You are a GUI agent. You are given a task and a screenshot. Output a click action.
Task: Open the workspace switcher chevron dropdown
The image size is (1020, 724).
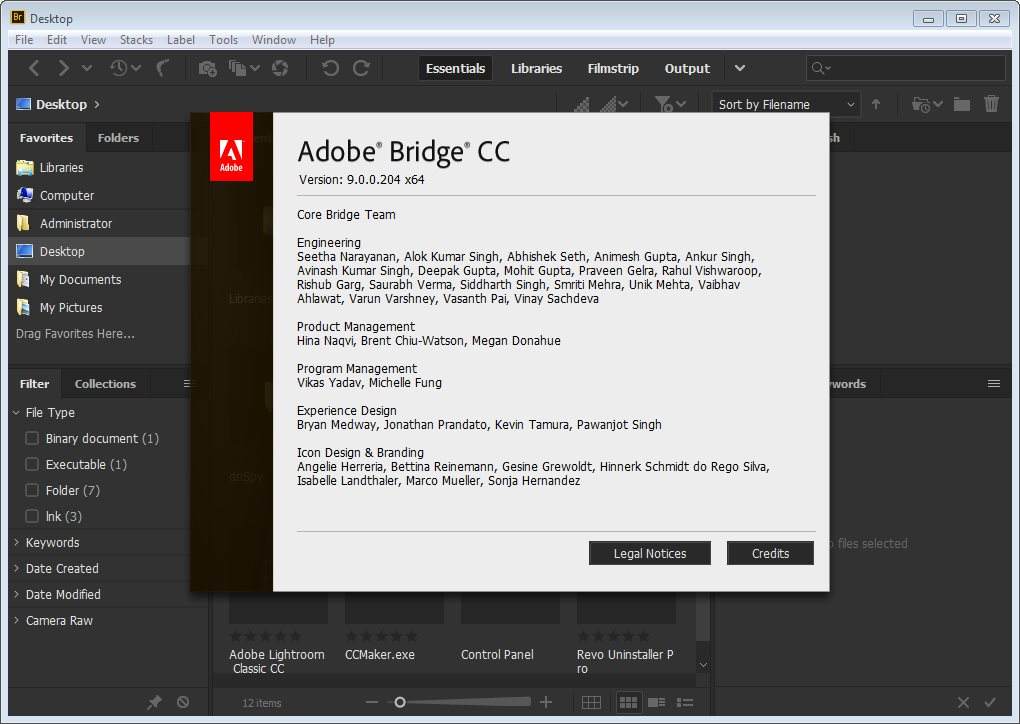pos(740,68)
